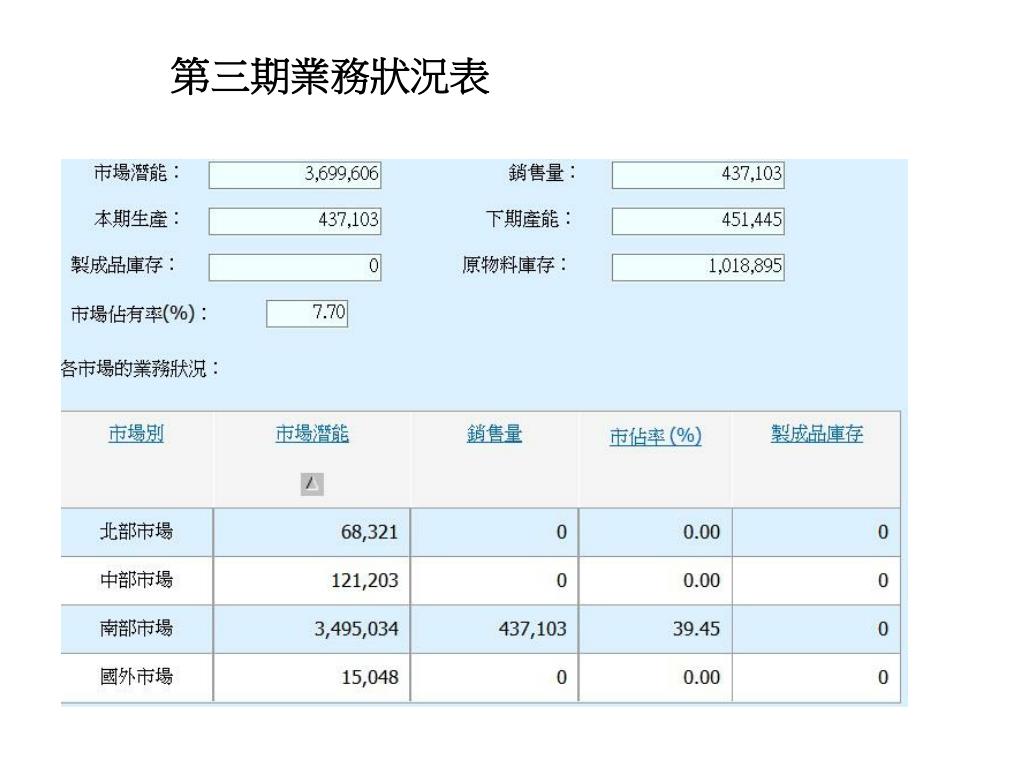Sort by 市場別 column header
1024x768 pixels.
[x=136, y=434]
